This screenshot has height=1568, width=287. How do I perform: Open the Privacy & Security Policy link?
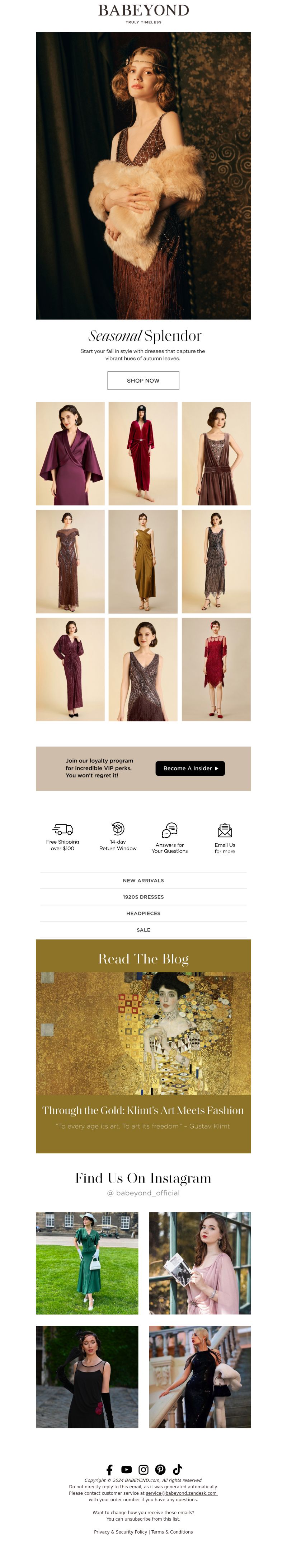click(x=121, y=1531)
